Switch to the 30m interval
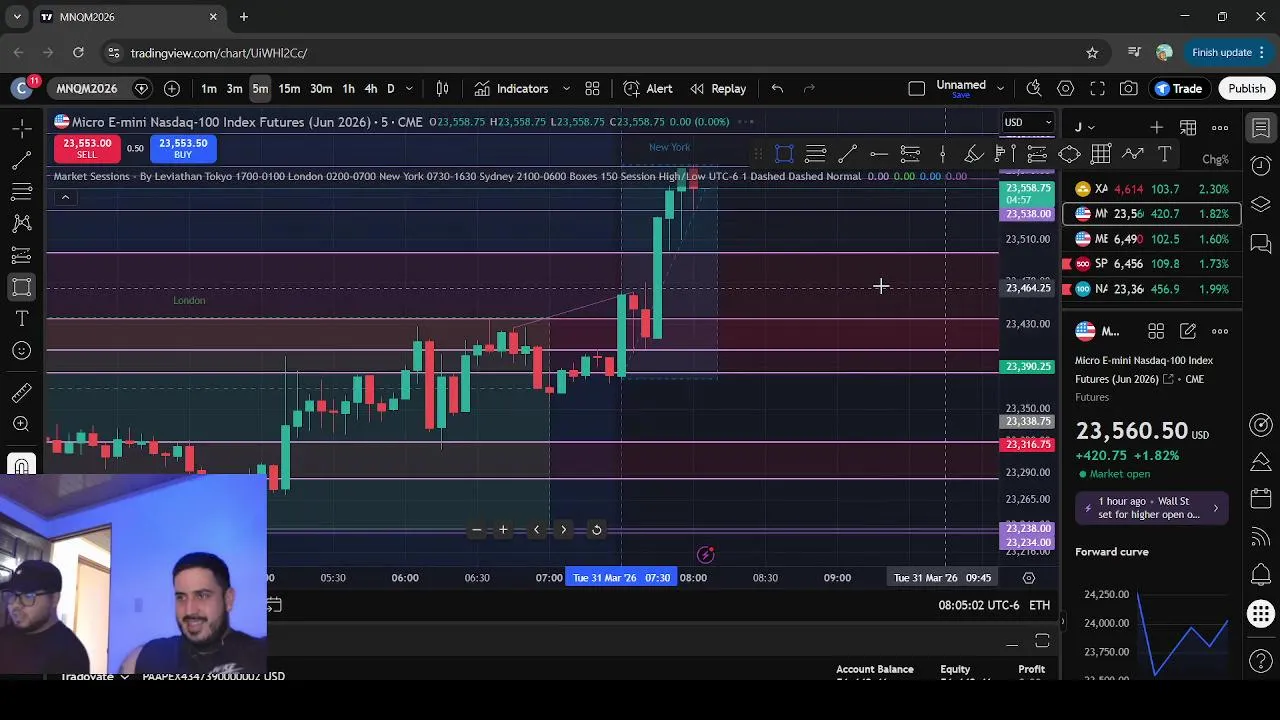 (321, 88)
